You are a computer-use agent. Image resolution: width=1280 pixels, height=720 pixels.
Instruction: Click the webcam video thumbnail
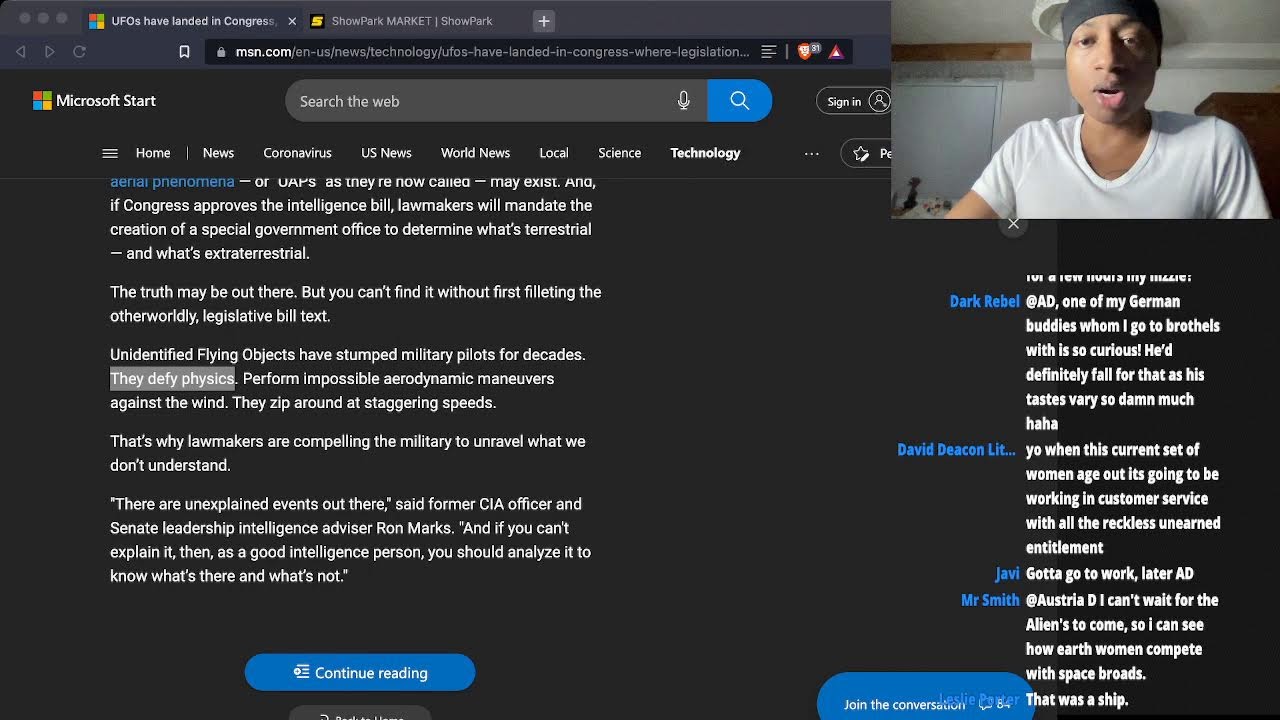[x=1085, y=109]
